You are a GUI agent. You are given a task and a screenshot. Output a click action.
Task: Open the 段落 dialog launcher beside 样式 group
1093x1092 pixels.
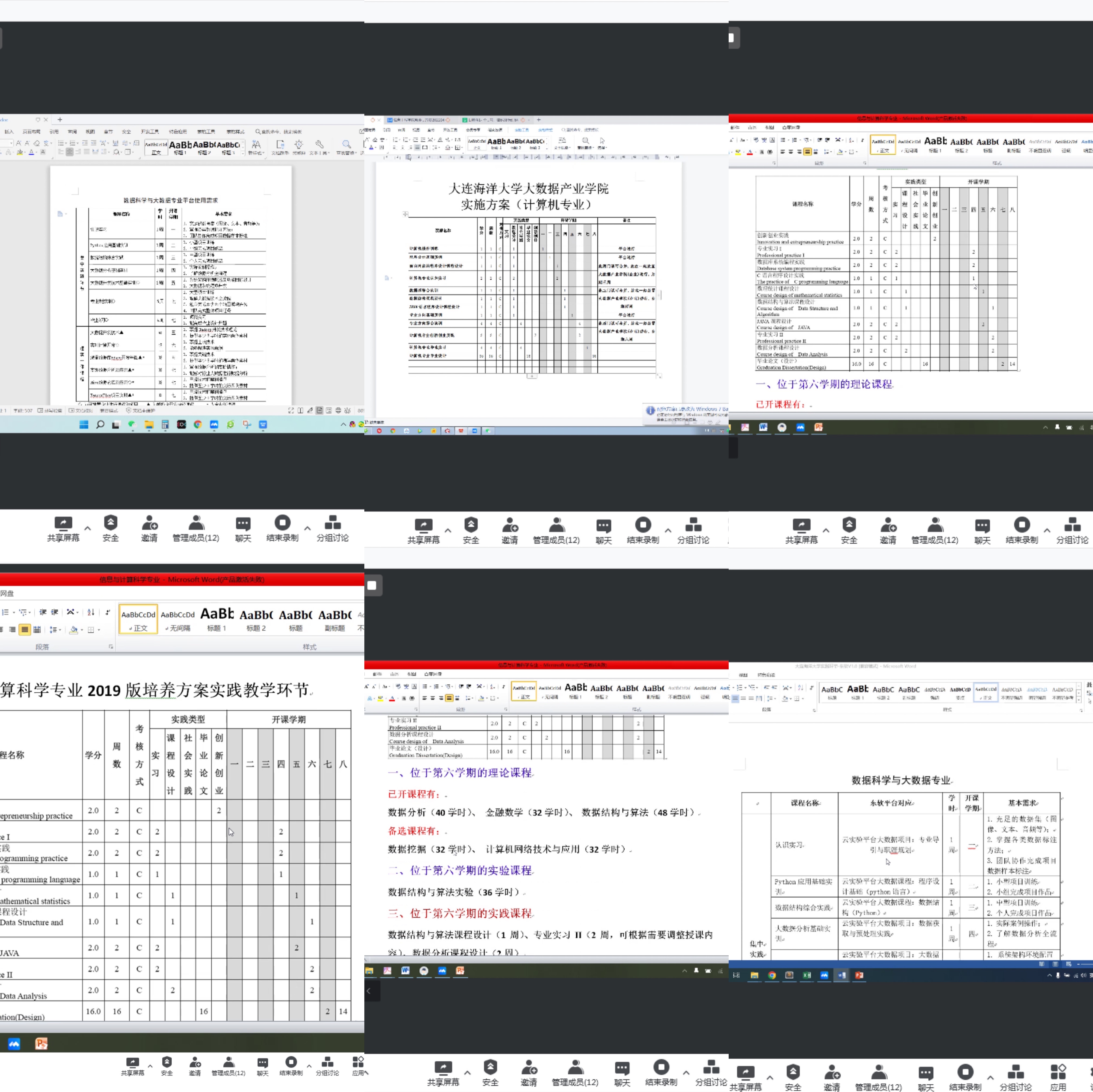pos(111,647)
